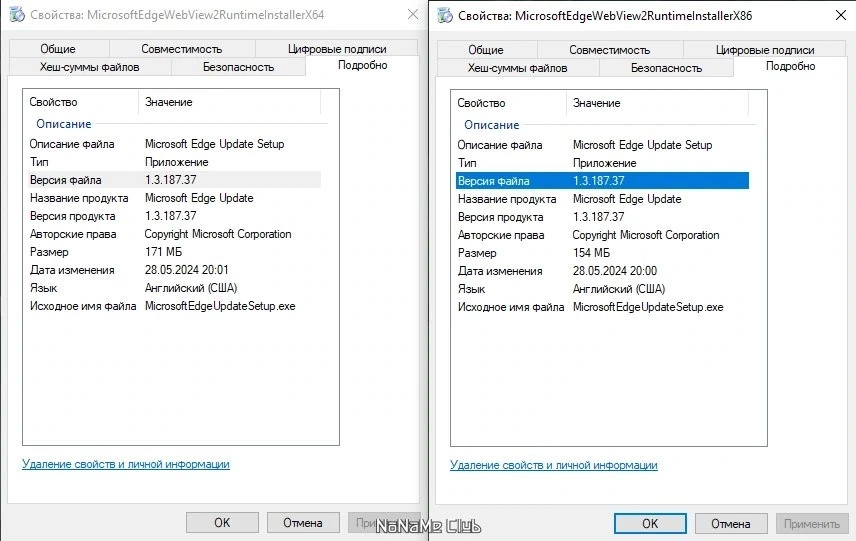This screenshot has width=856, height=541.
Task: Select Язык row in X64 window
Action: [174, 288]
